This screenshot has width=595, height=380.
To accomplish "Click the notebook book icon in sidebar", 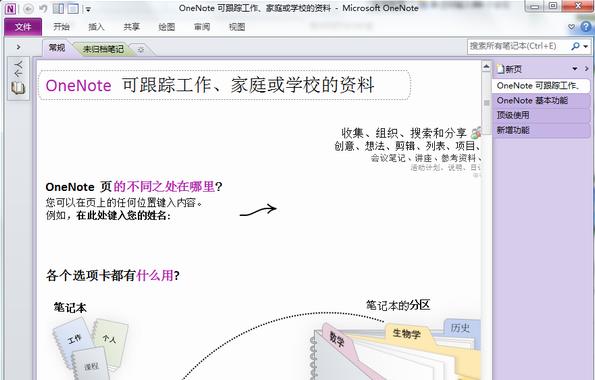I will 17,88.
